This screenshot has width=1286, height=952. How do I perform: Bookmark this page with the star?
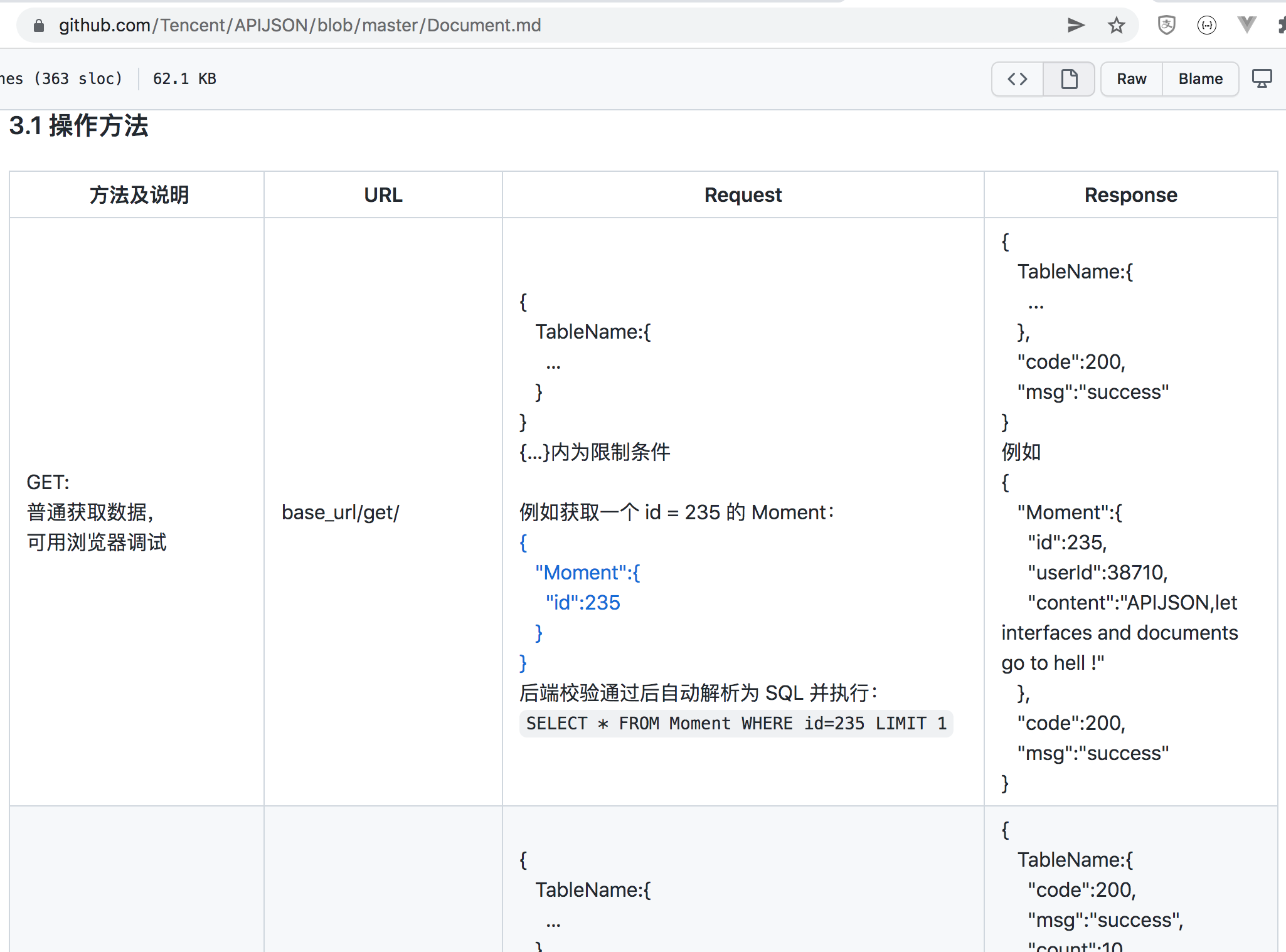[1116, 26]
